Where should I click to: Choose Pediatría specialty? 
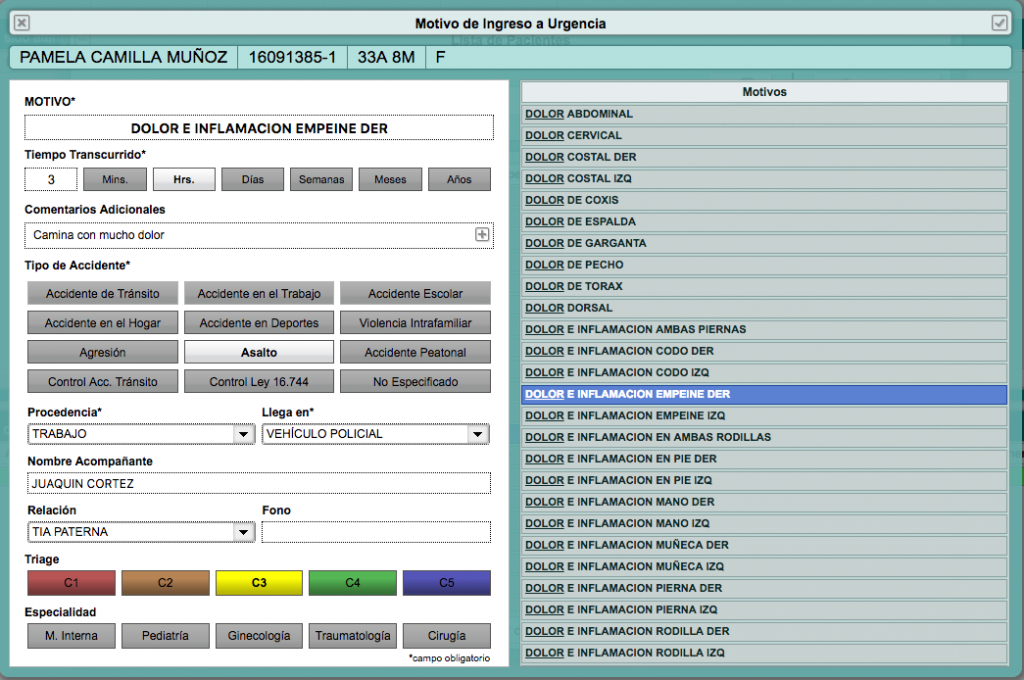165,636
